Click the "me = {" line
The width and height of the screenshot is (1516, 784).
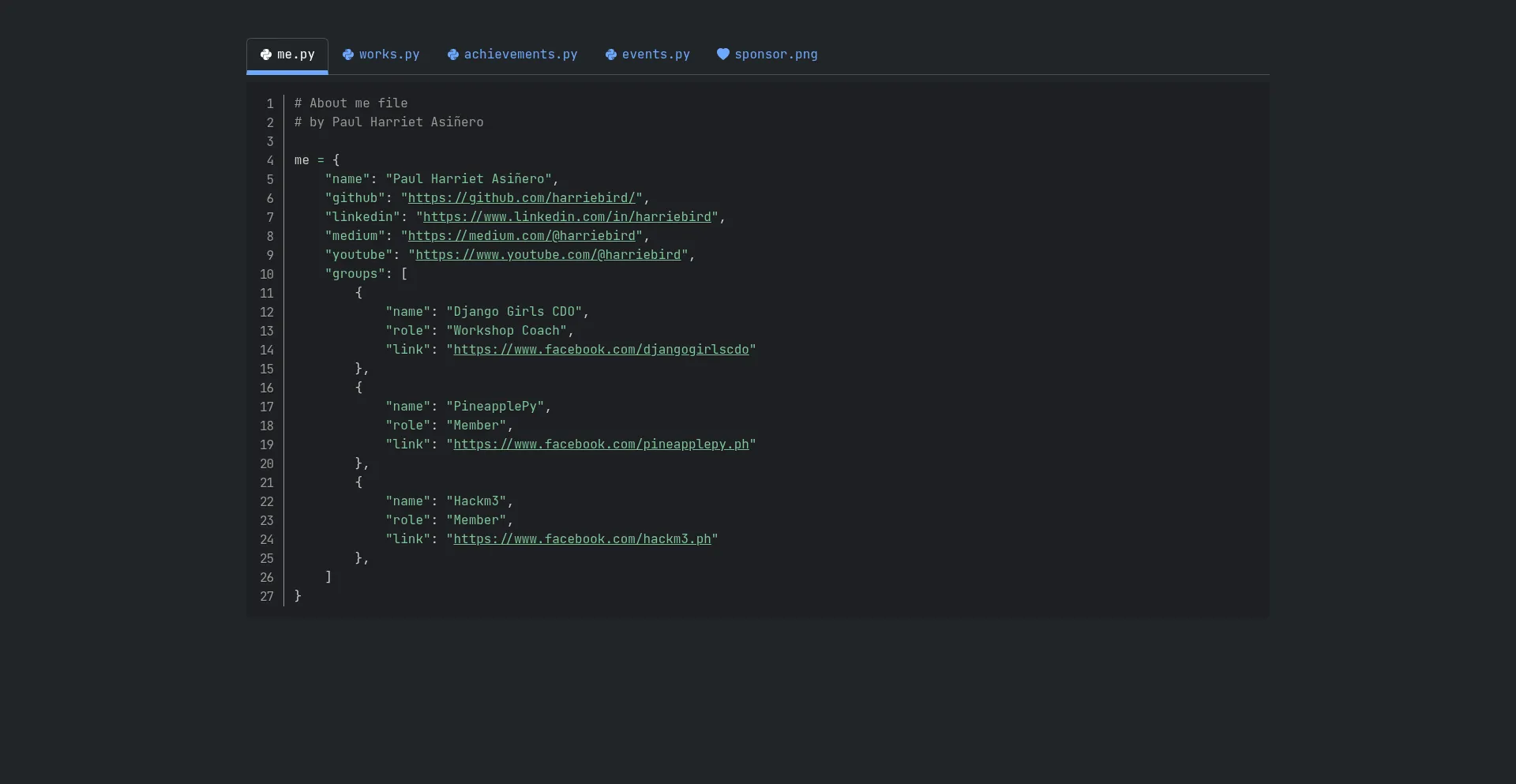[x=317, y=160]
